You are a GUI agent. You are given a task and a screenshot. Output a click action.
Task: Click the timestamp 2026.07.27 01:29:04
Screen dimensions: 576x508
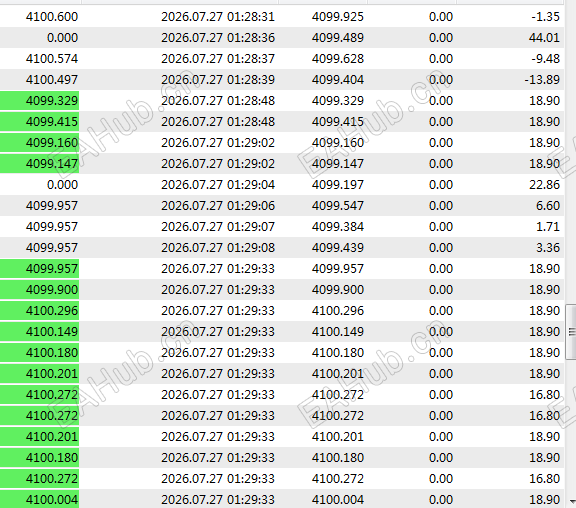(x=218, y=184)
